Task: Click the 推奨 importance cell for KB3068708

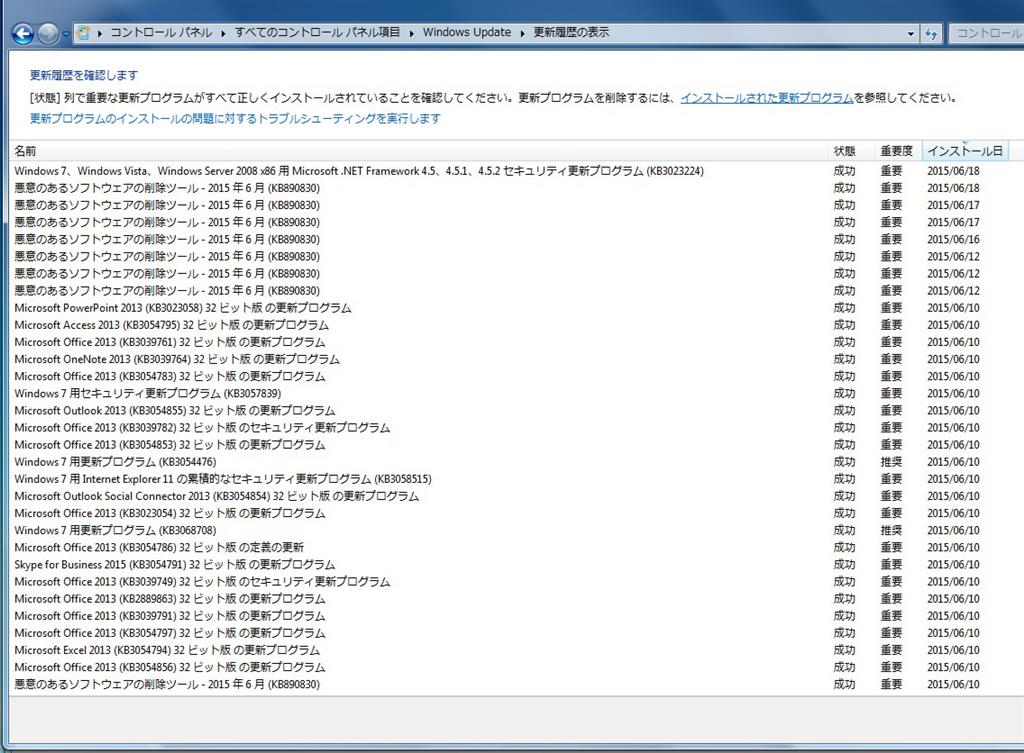Action: (891, 530)
